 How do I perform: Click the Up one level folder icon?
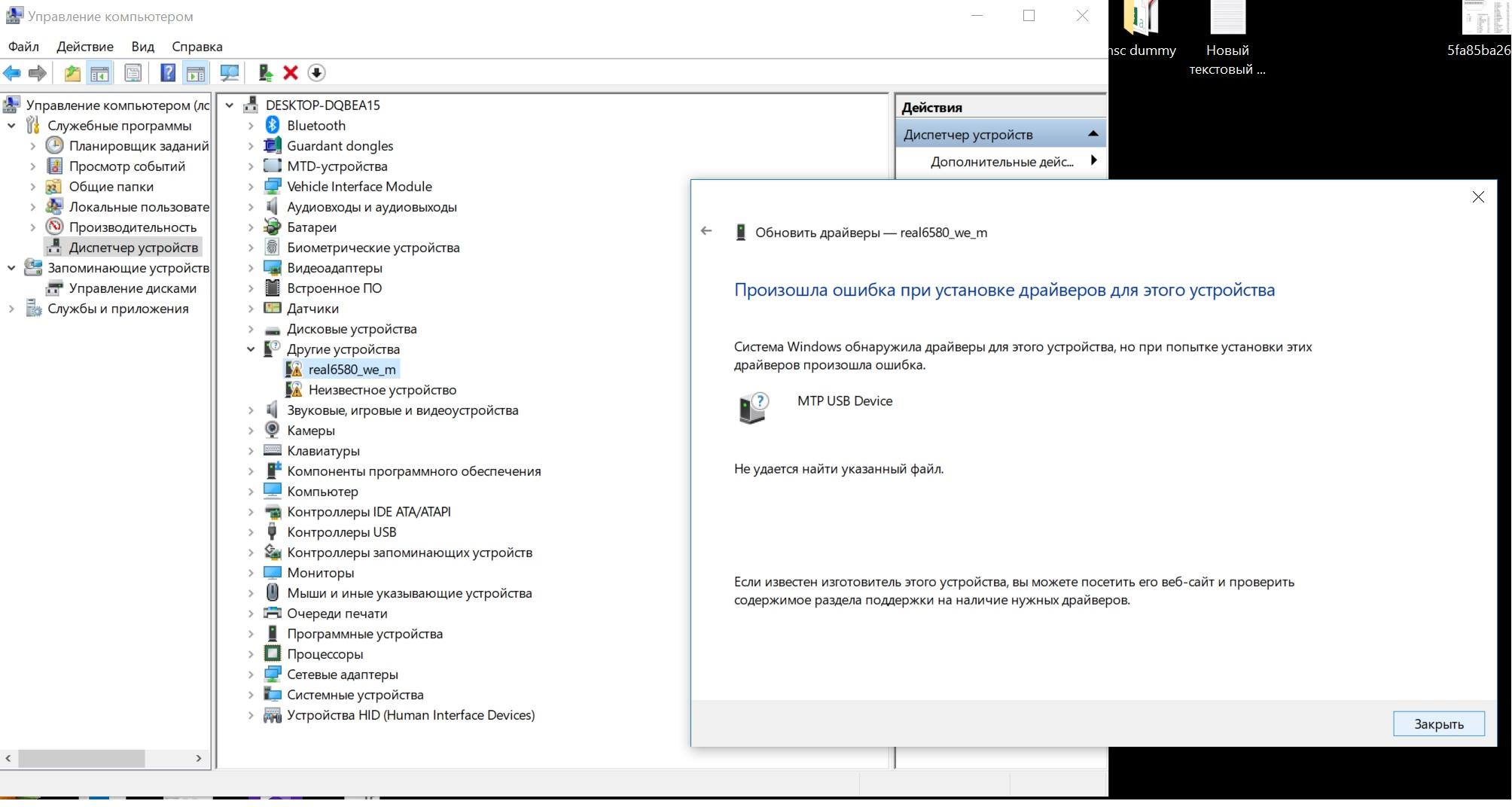click(72, 73)
